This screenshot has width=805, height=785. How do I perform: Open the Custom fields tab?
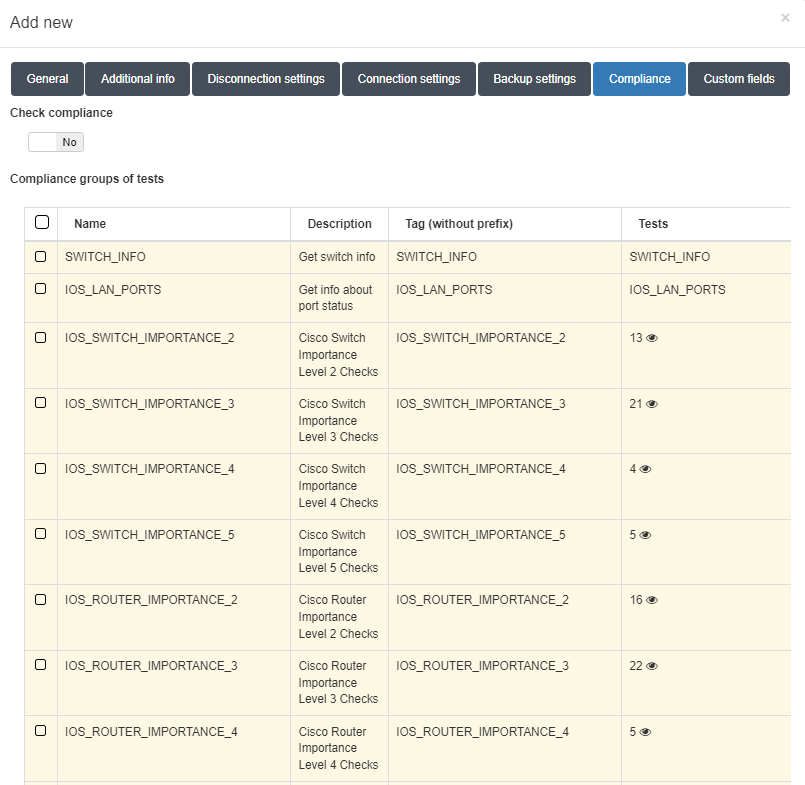739,79
